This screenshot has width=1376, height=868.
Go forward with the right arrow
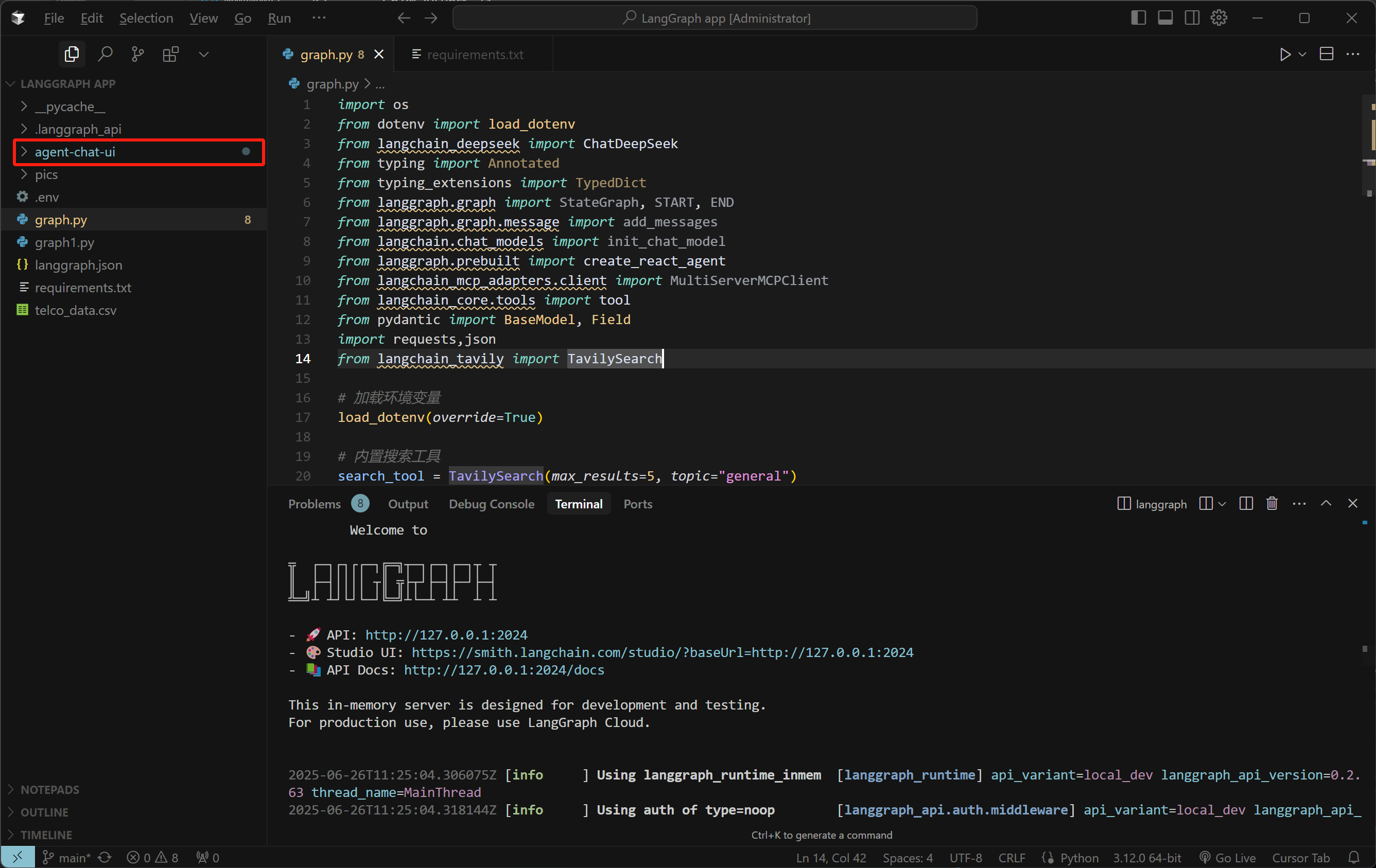[x=431, y=17]
